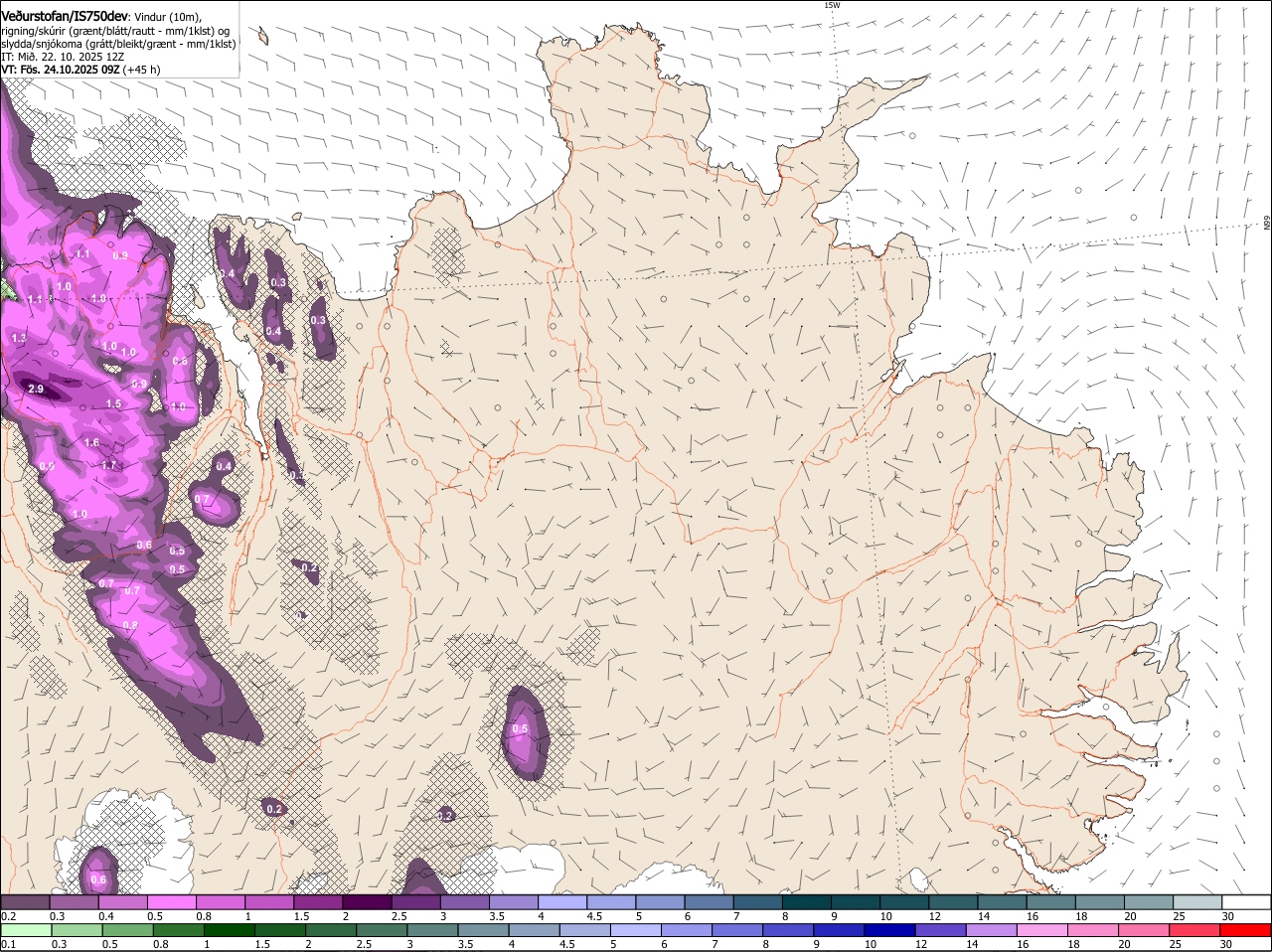Image resolution: width=1272 pixels, height=952 pixels.
Task: Click the snow legend swatch between 0.4 and 0.5
Action: coord(123,901)
